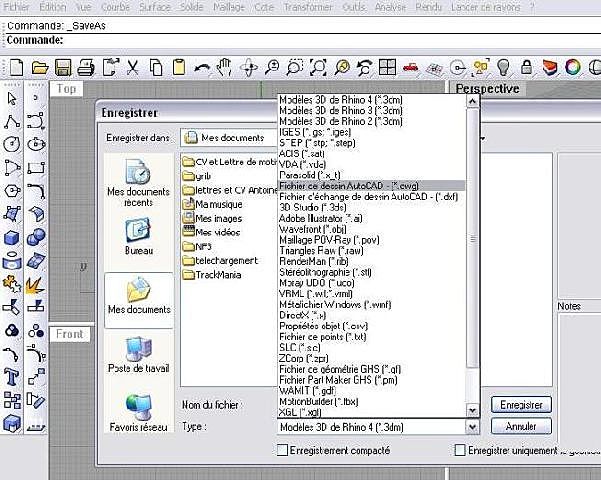Screen dimensions: 601x480
Task: Click the Zoom window icon
Action: coord(295,67)
